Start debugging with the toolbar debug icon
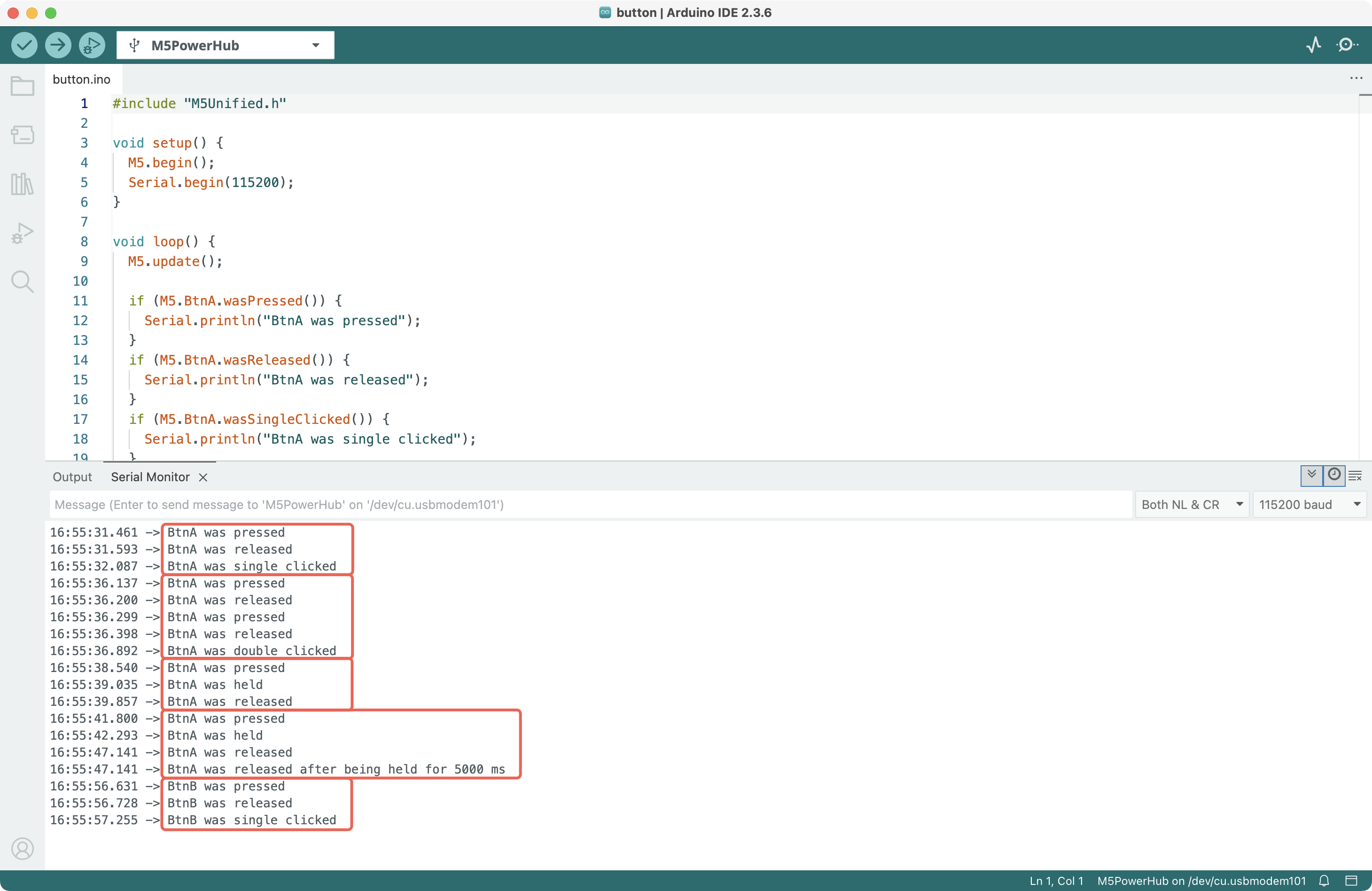1372x891 pixels. (x=92, y=45)
